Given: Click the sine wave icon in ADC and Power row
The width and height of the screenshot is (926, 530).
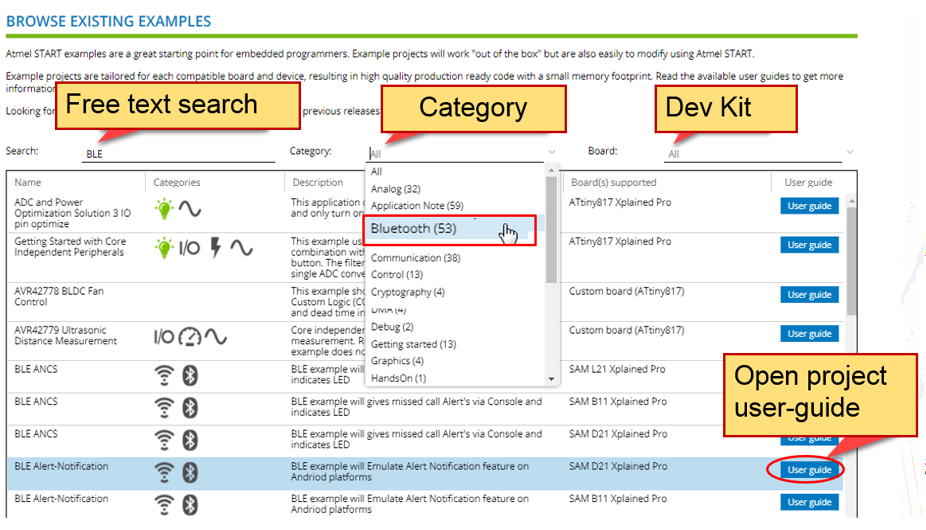Looking at the screenshot, I should point(190,209).
